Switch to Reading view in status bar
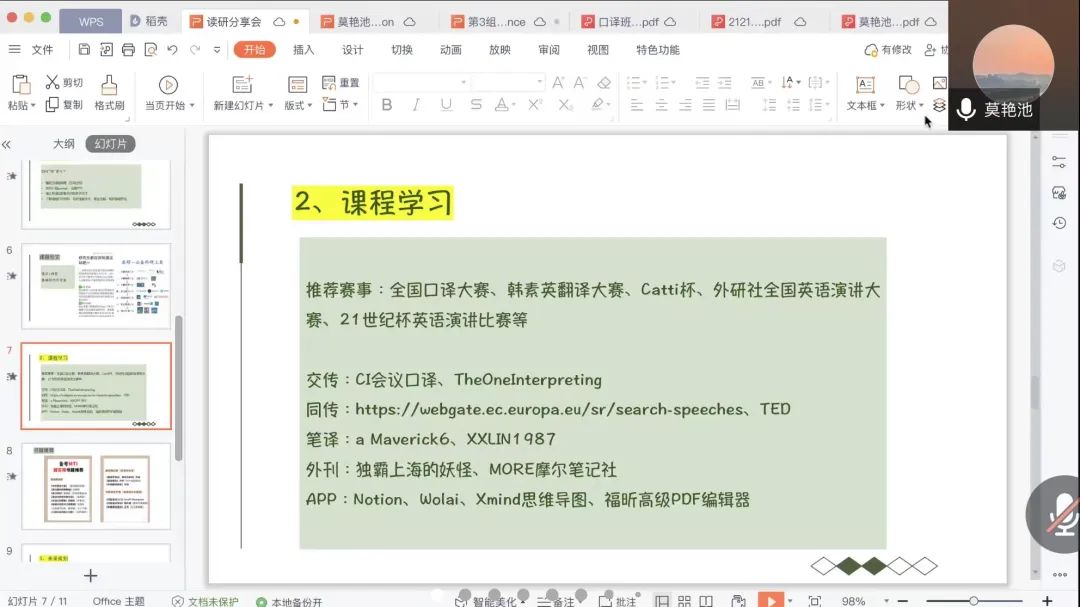 (x=706, y=601)
